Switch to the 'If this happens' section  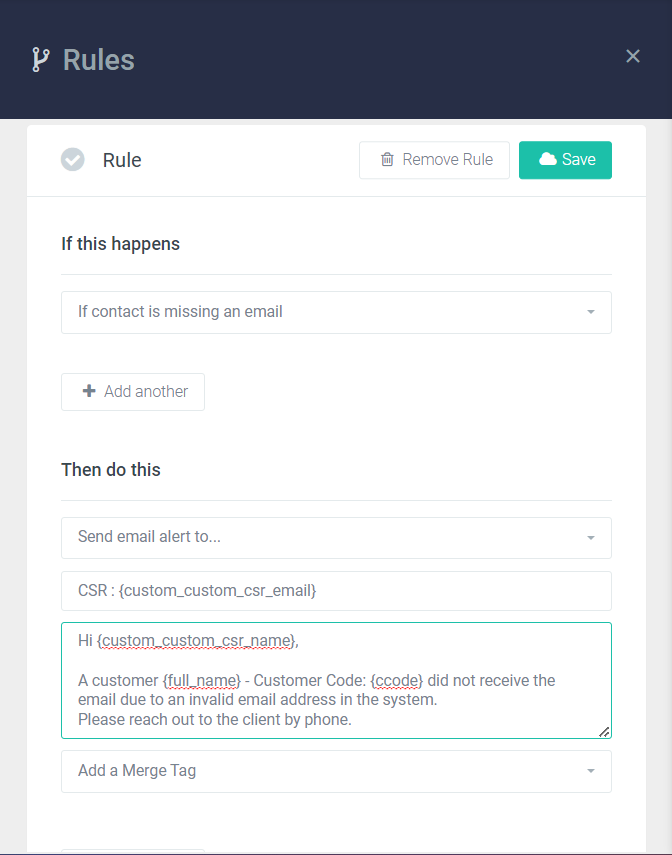coord(120,243)
